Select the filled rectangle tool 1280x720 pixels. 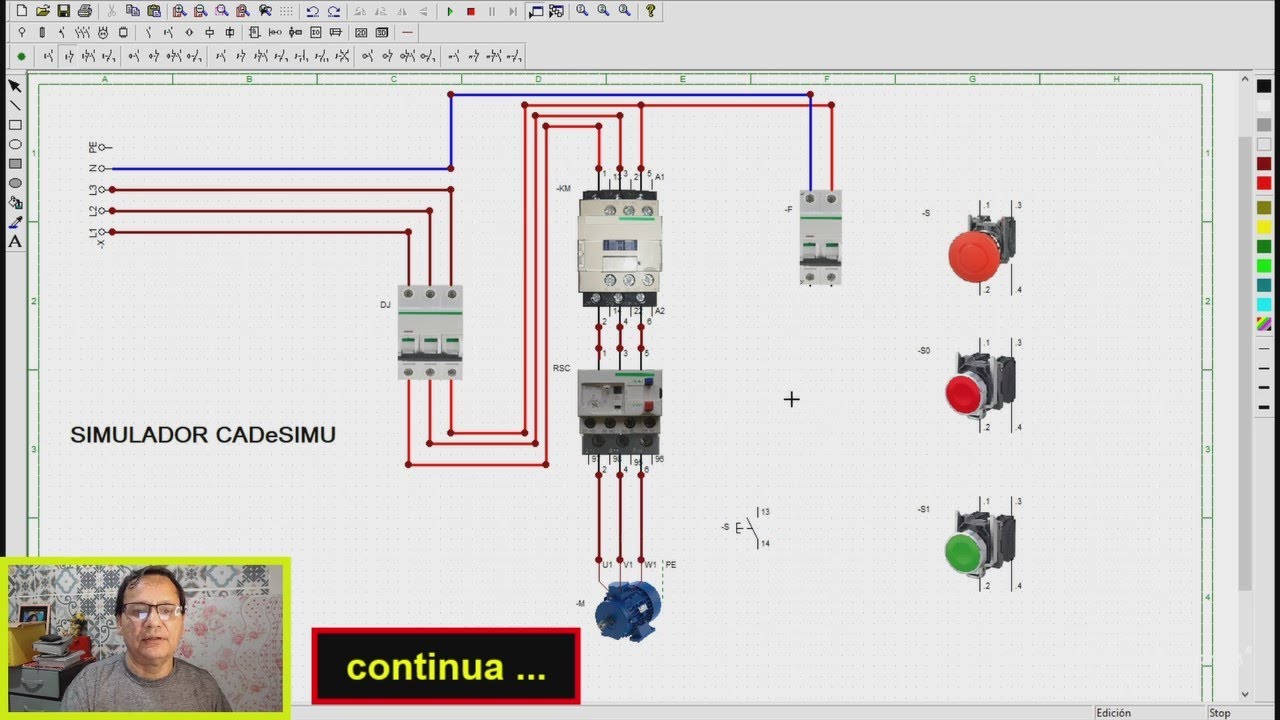coord(15,163)
